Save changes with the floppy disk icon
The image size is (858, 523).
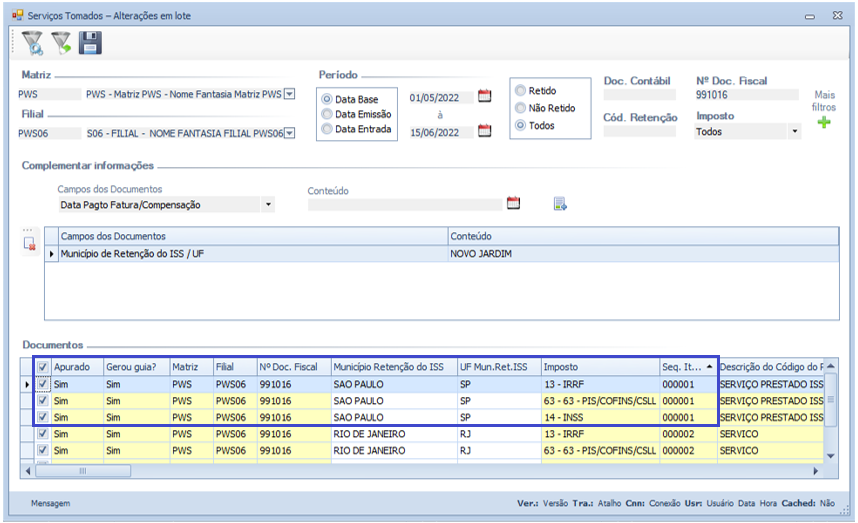click(x=90, y=42)
